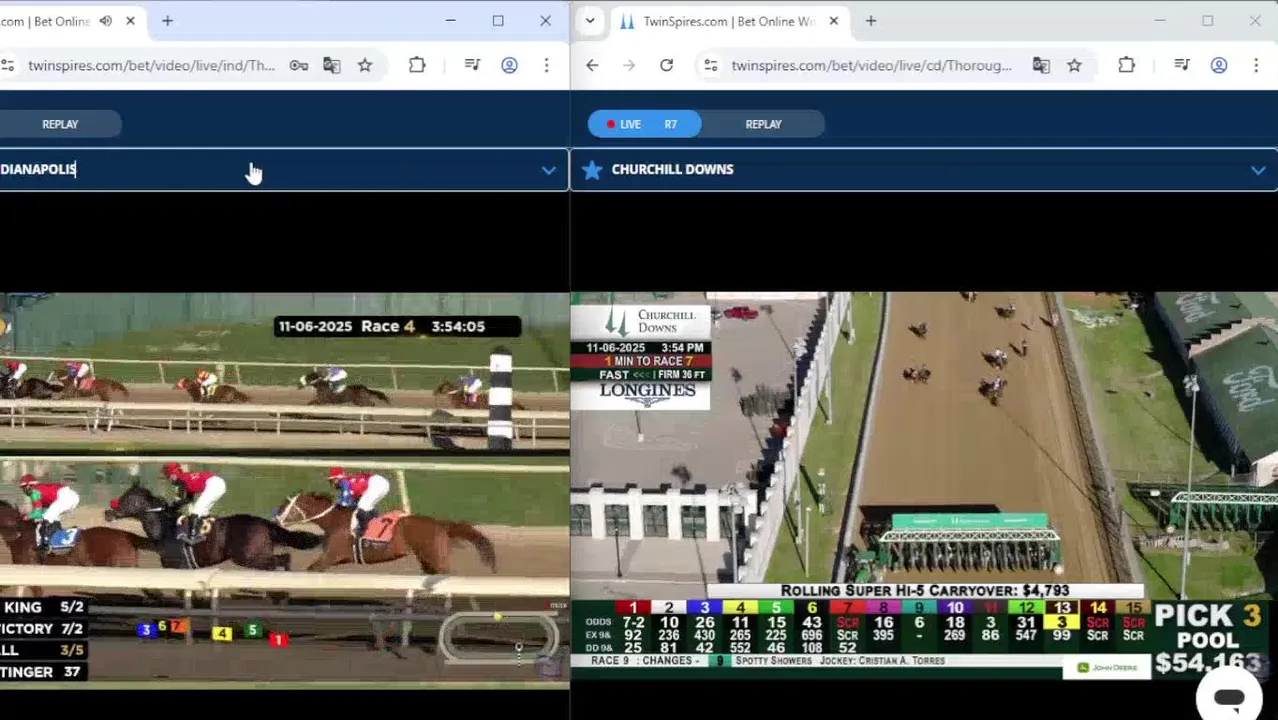Viewport: 1278px width, 720px height.
Task: Open extensions menu in left window
Action: [x=417, y=66]
